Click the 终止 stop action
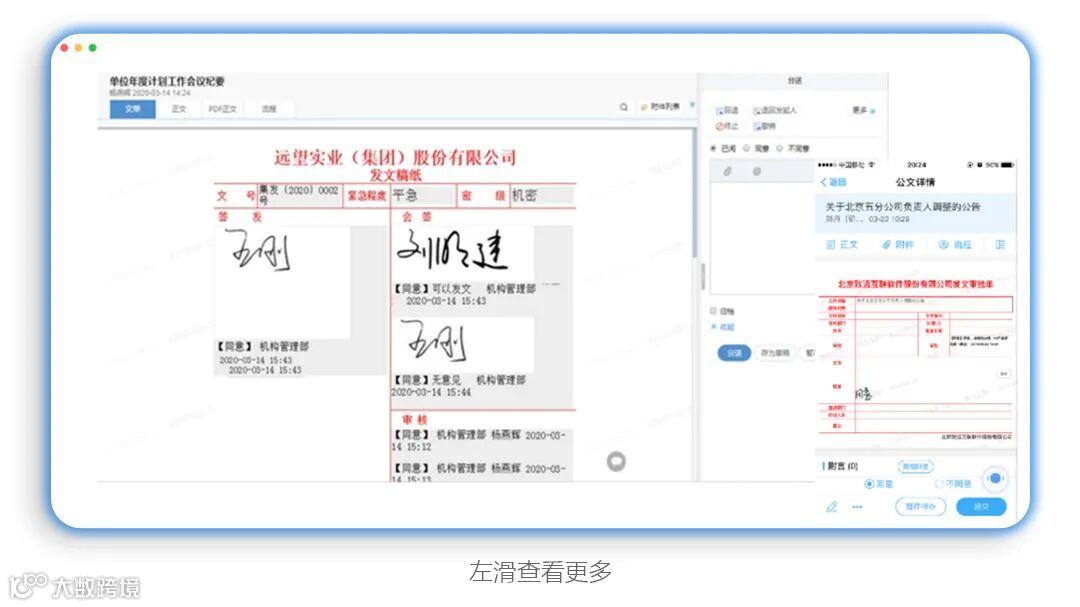This screenshot has width=1080, height=607. (727, 126)
